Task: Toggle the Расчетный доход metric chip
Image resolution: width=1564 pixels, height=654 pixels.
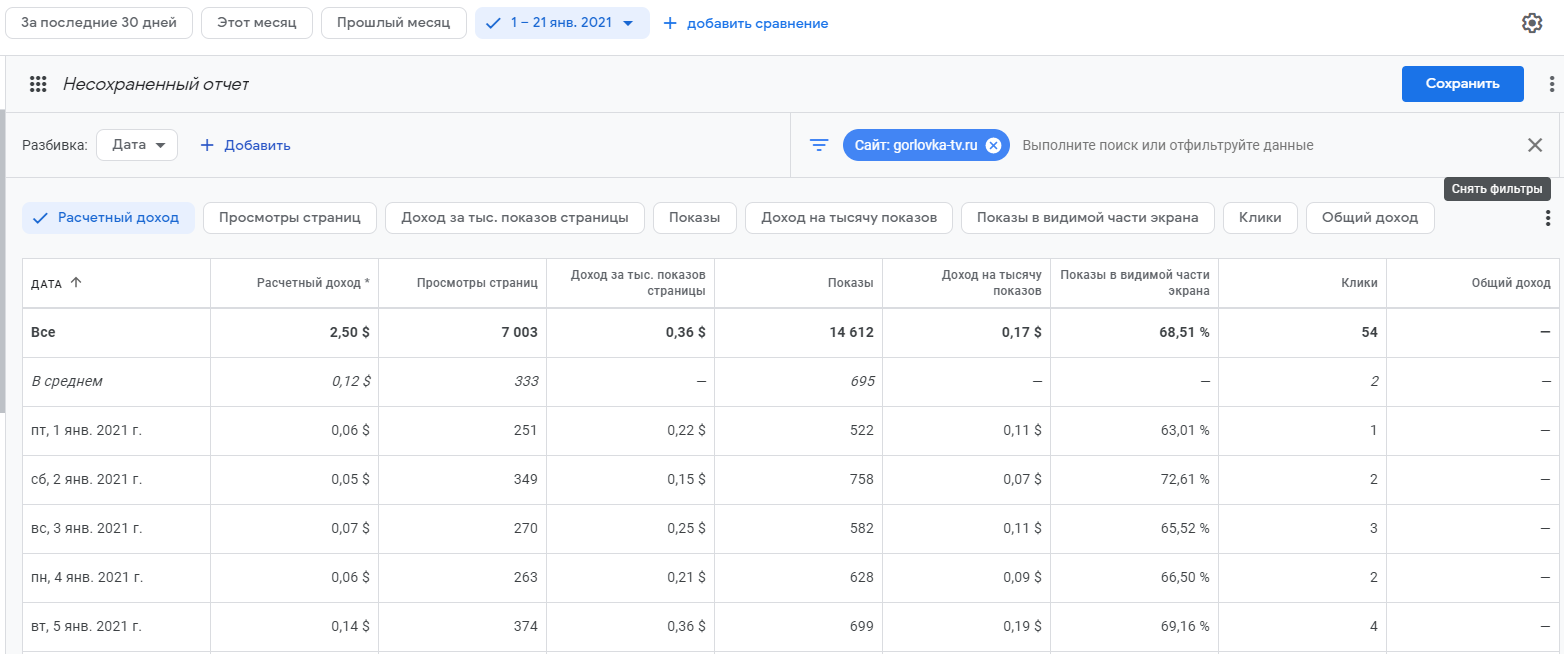Action: point(108,218)
